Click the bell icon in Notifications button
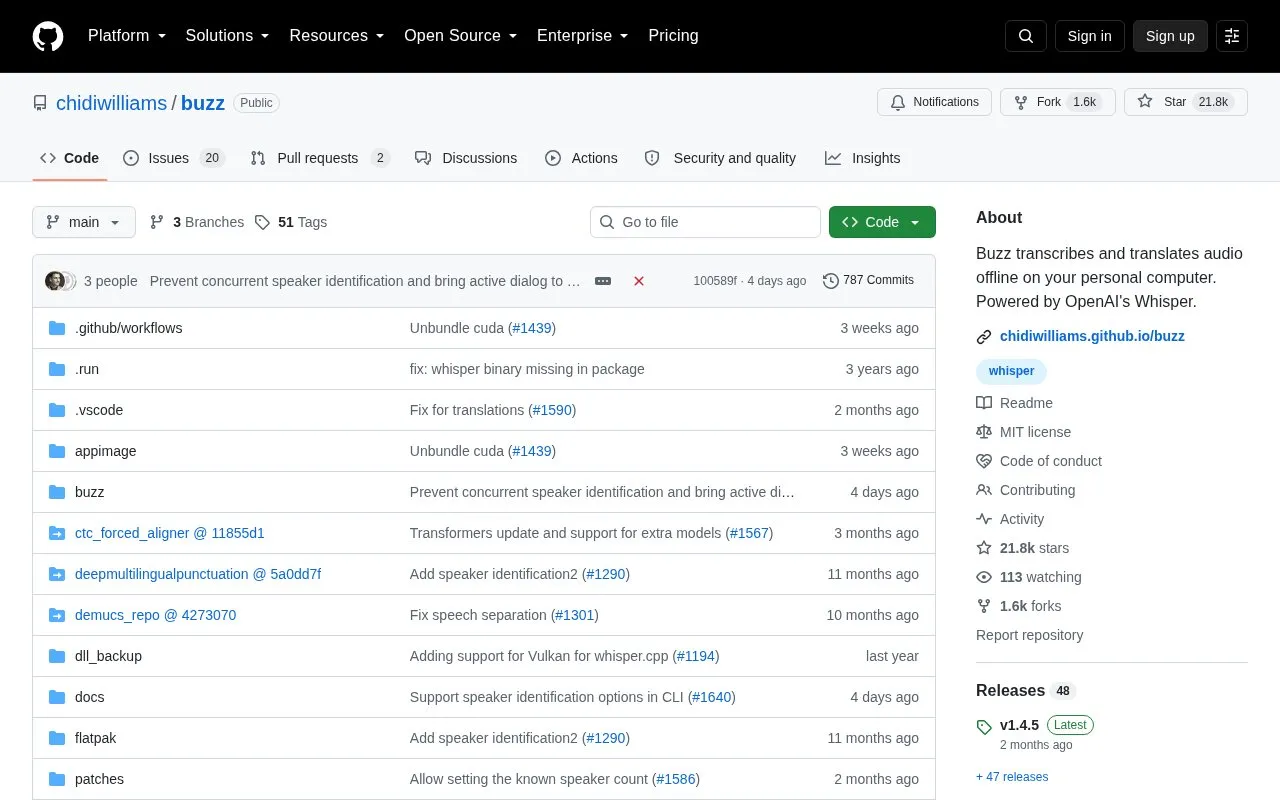This screenshot has height=800, width=1280. click(x=898, y=102)
